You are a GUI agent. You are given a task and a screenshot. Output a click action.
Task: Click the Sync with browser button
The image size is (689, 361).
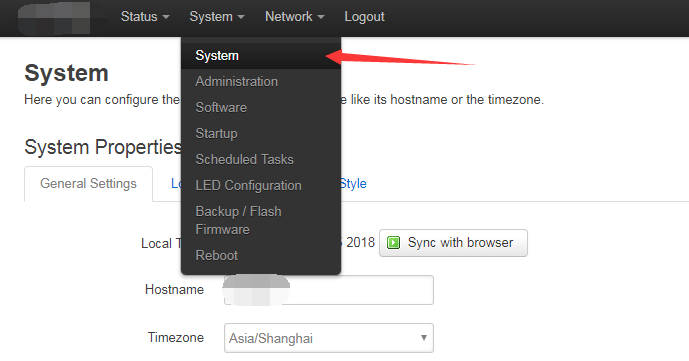click(x=453, y=243)
